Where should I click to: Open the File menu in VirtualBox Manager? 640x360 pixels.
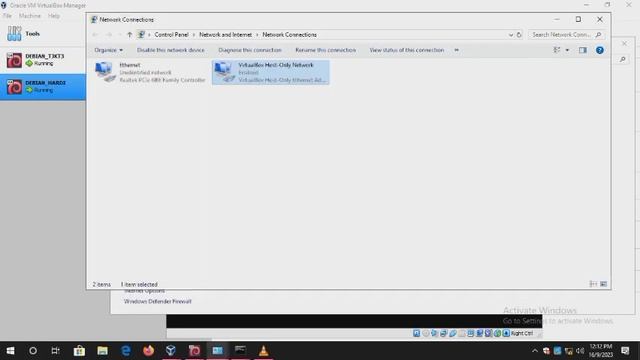pos(7,16)
